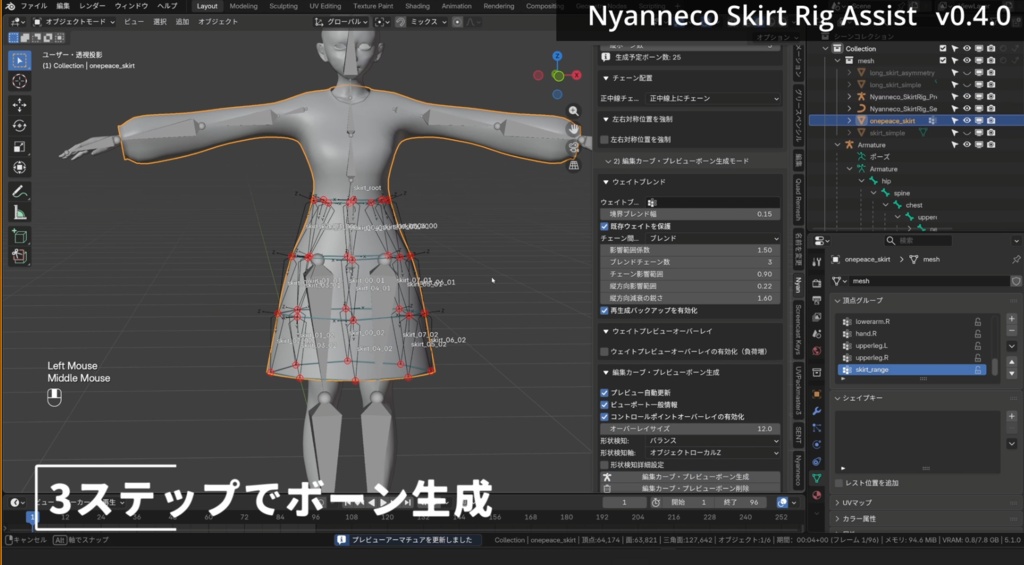Viewport: 1024px width, 565px height.
Task: Select the Annotate tool
Action: (x=19, y=192)
